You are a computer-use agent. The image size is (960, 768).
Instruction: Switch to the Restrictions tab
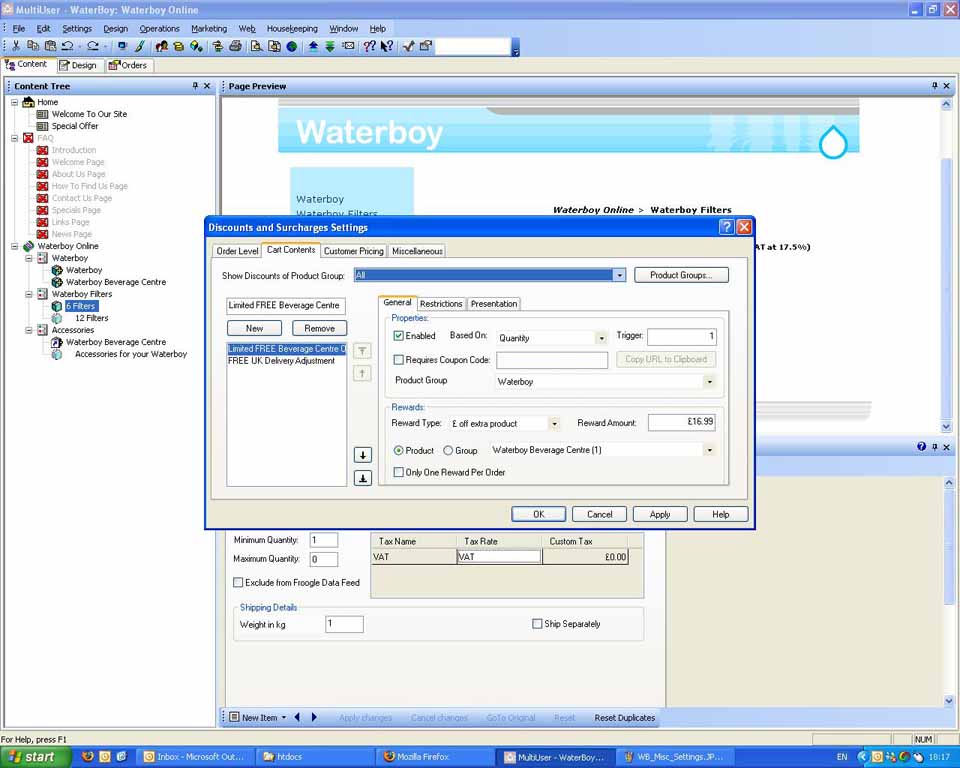tap(441, 304)
